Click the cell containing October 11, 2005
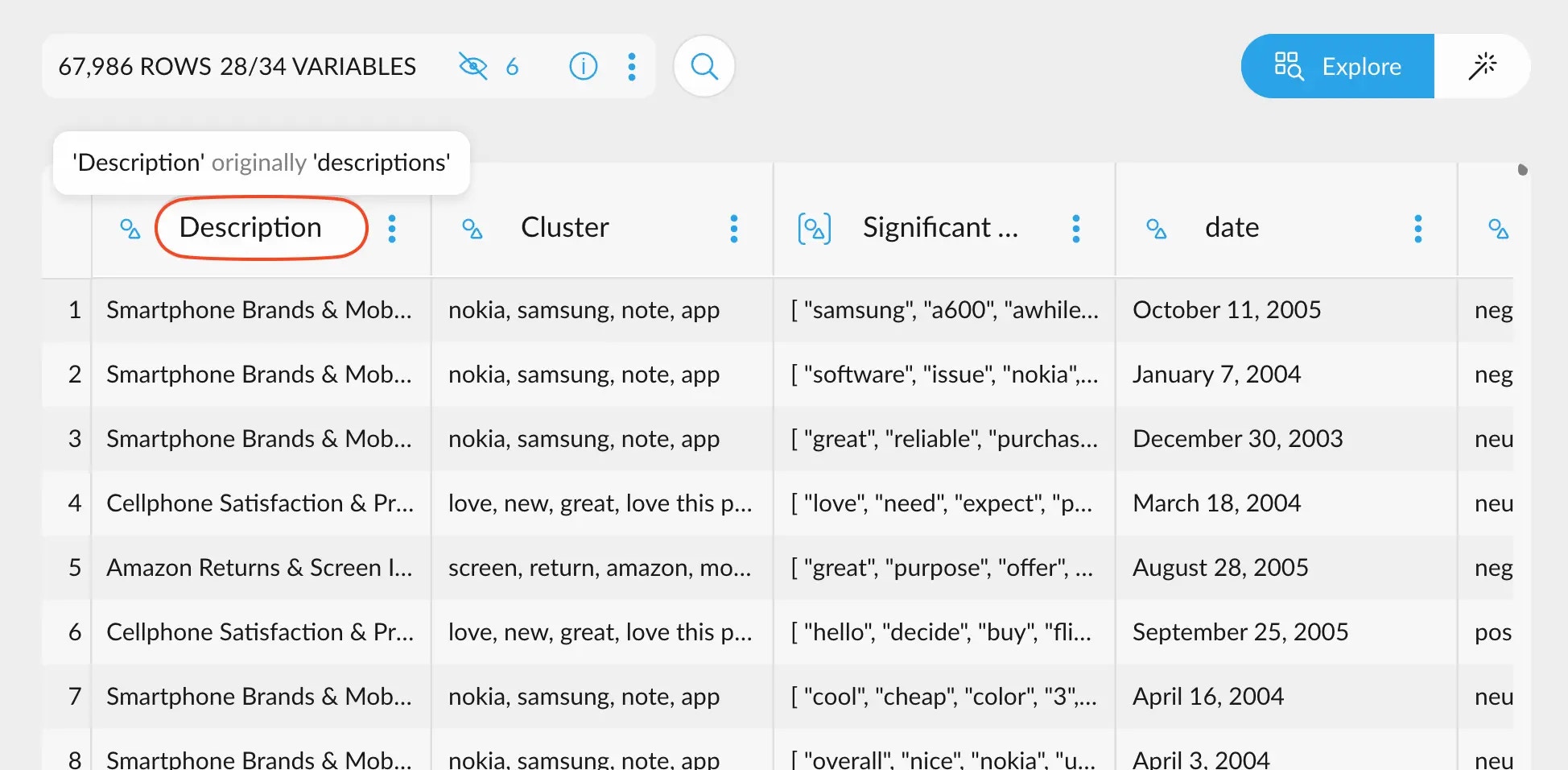1568x770 pixels. coord(1227,309)
